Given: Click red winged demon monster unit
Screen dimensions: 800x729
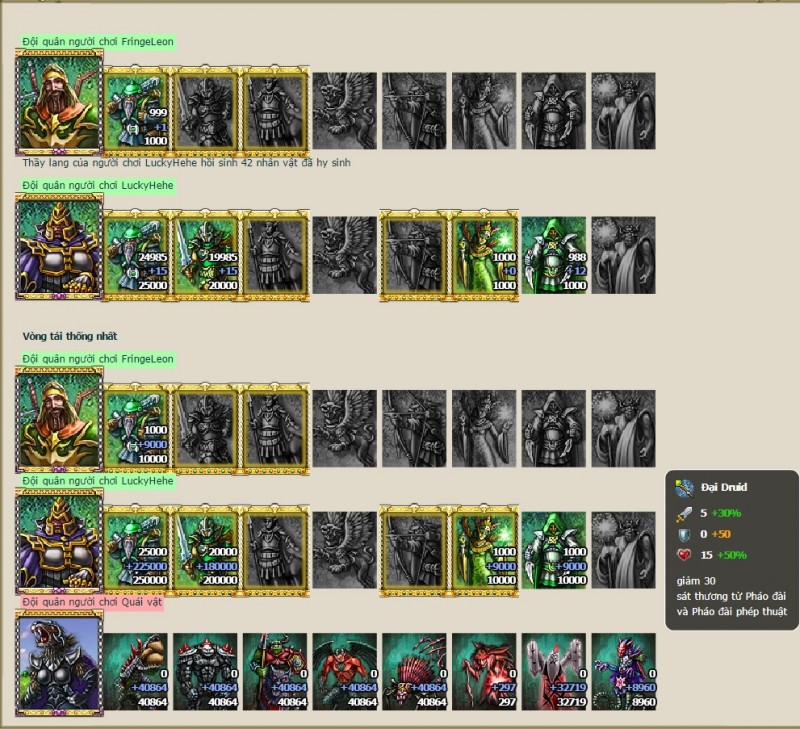Looking at the screenshot, I should point(345,672).
